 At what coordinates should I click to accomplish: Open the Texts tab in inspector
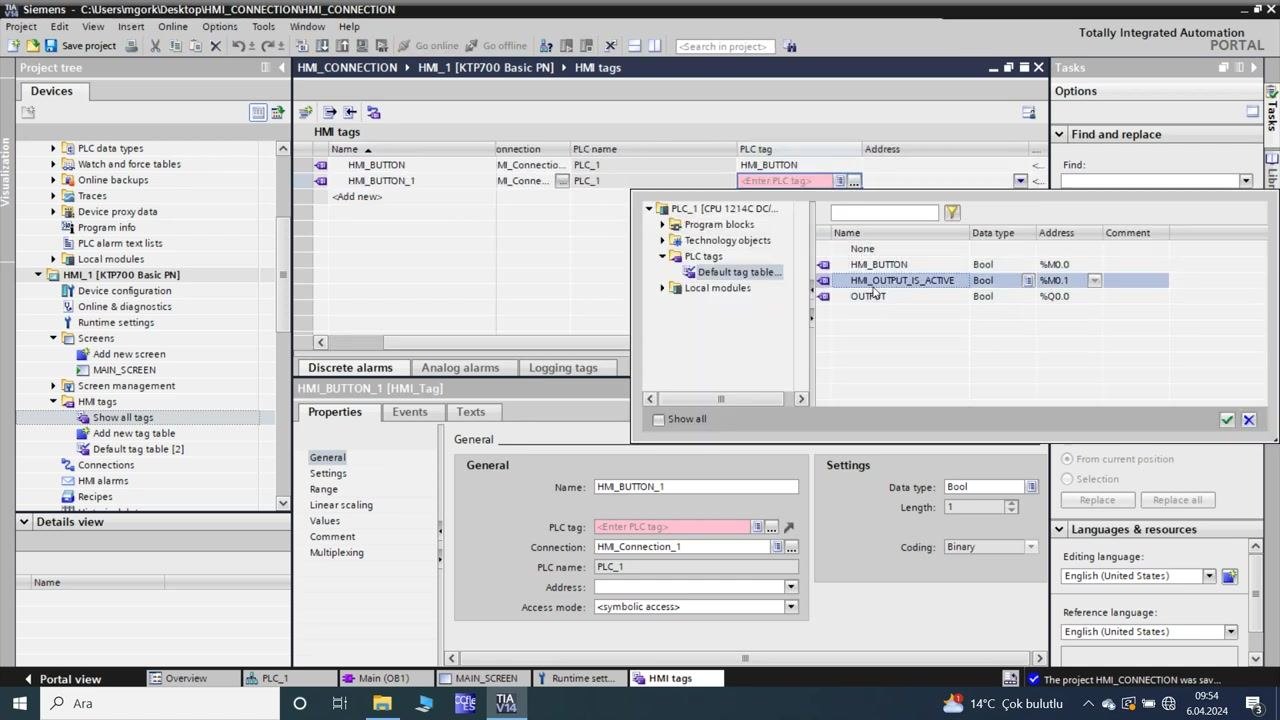pyautogui.click(x=470, y=412)
